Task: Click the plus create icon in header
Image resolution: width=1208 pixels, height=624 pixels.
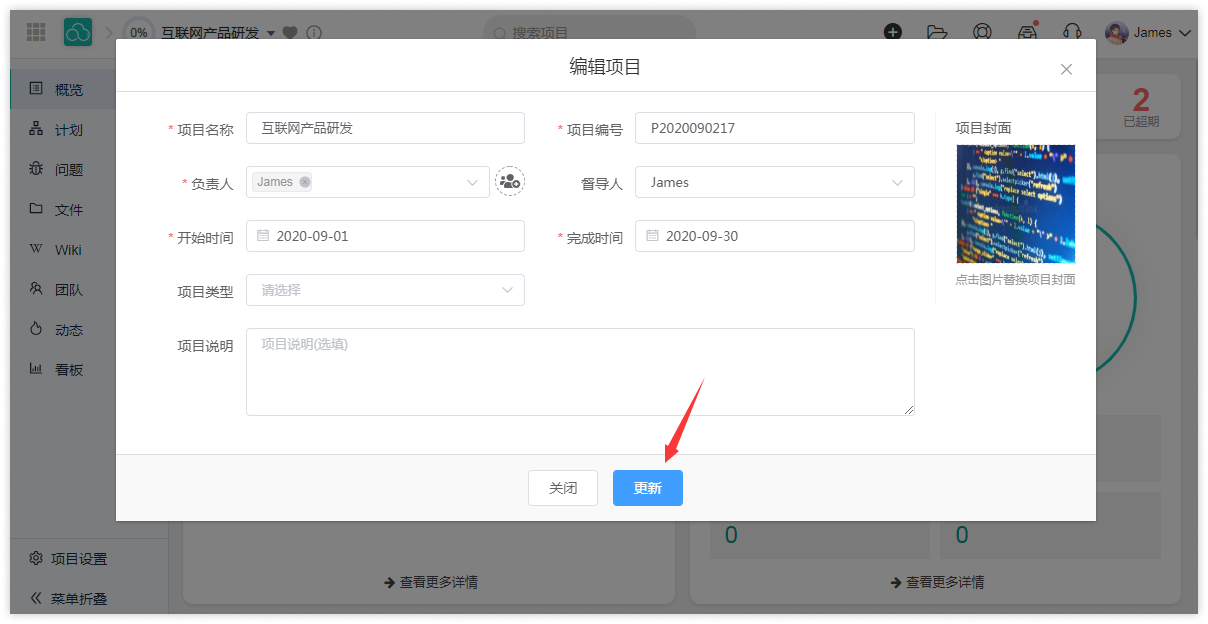Action: (893, 32)
